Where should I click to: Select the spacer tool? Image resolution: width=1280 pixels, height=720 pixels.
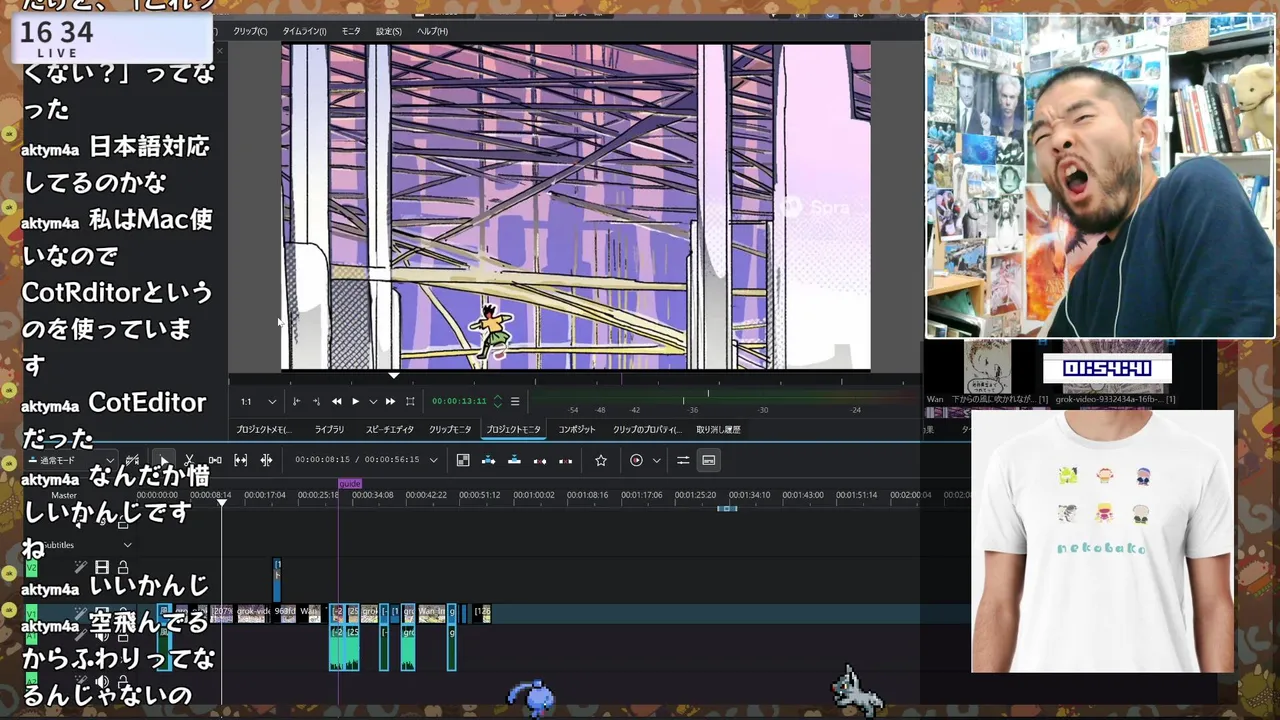point(215,460)
